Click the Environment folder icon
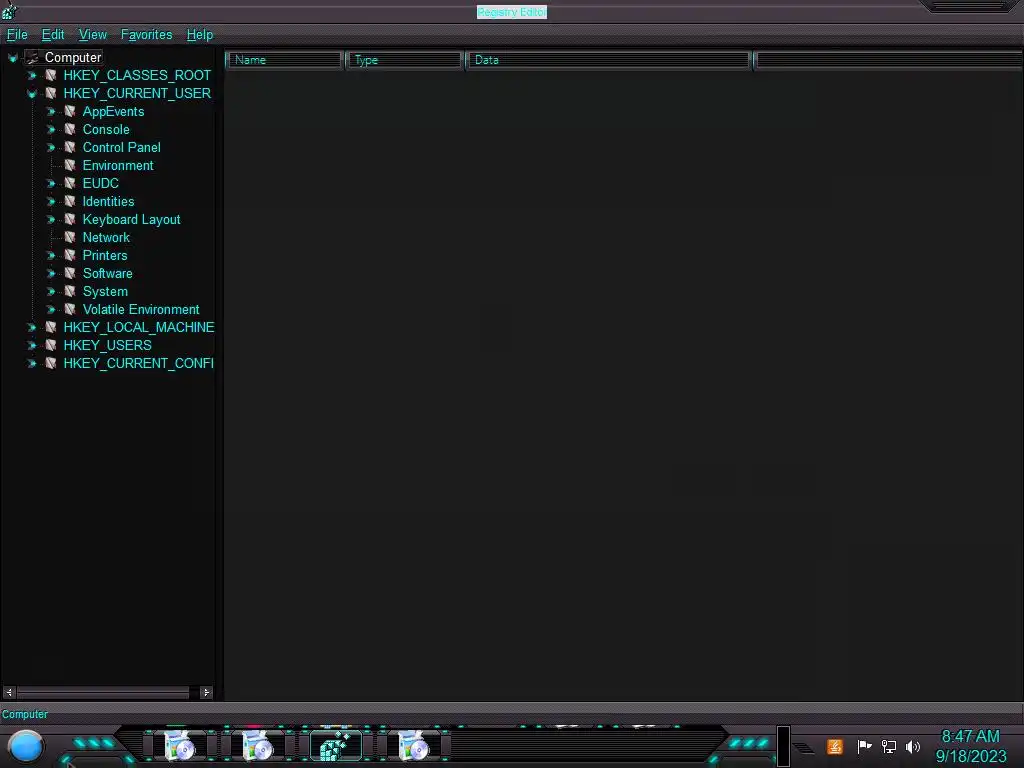This screenshot has height=768, width=1024. 70,165
